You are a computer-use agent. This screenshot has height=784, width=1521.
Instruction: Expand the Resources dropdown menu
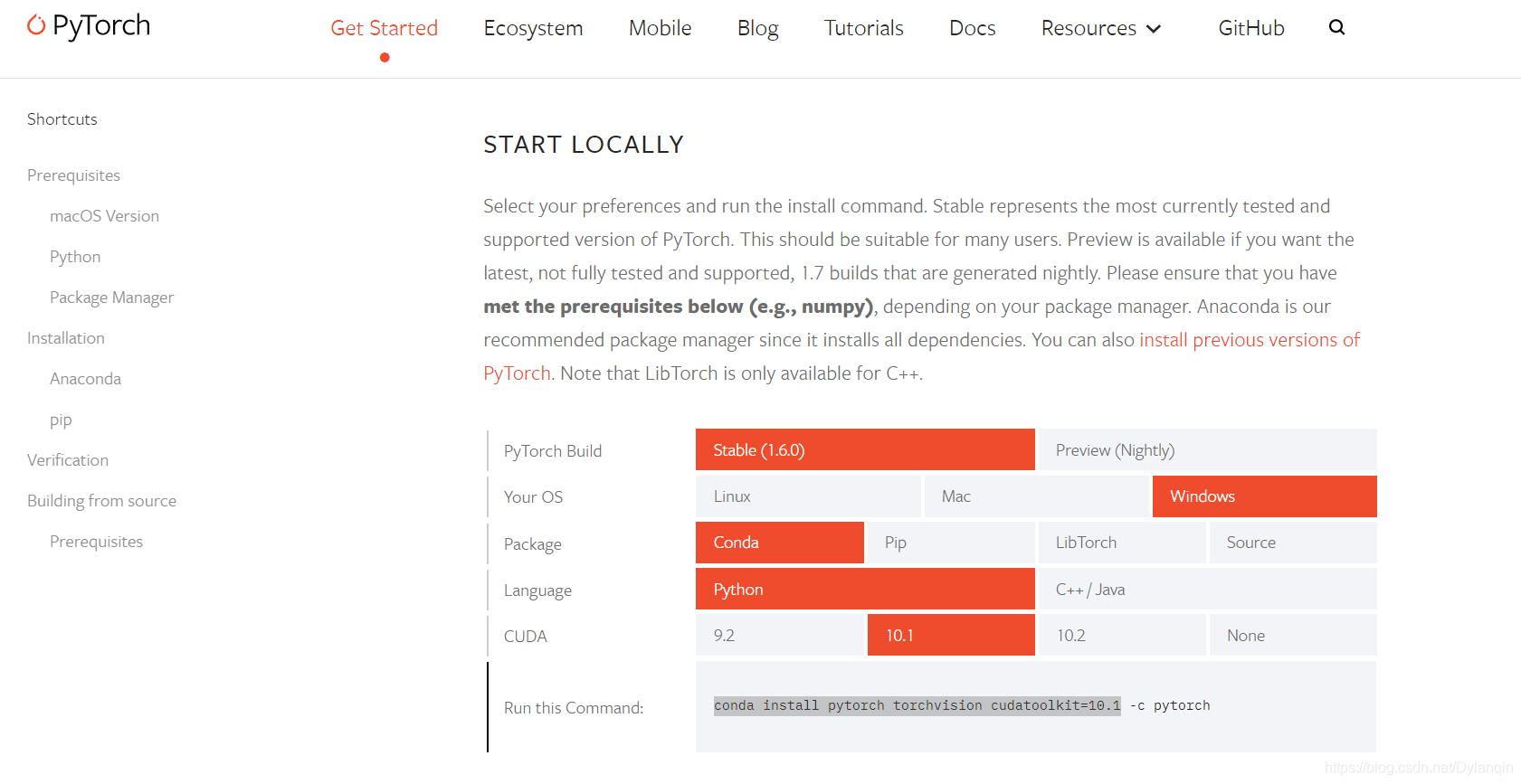click(x=1100, y=28)
